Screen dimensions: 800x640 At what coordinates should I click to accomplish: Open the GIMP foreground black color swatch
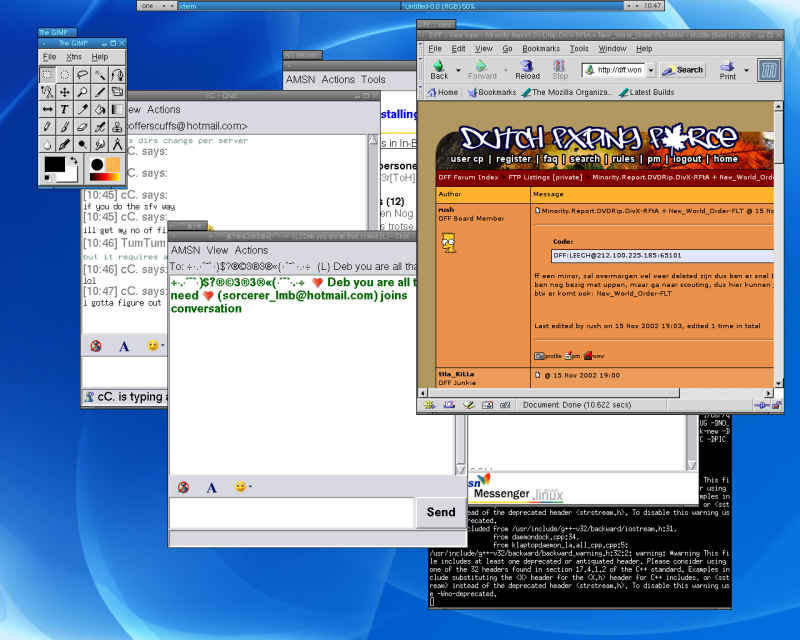(54, 163)
